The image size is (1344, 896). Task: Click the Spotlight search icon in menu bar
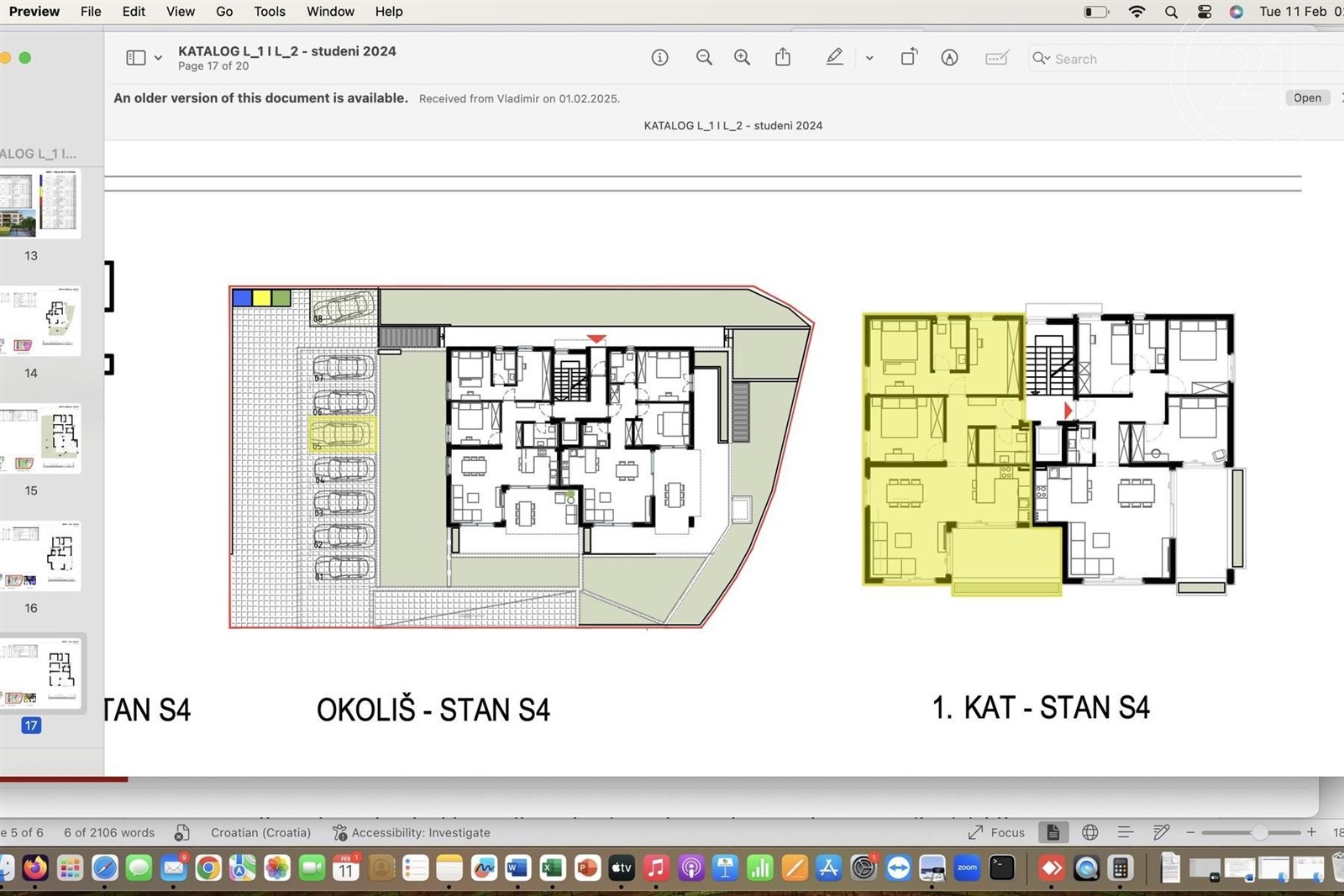pyautogui.click(x=1171, y=12)
